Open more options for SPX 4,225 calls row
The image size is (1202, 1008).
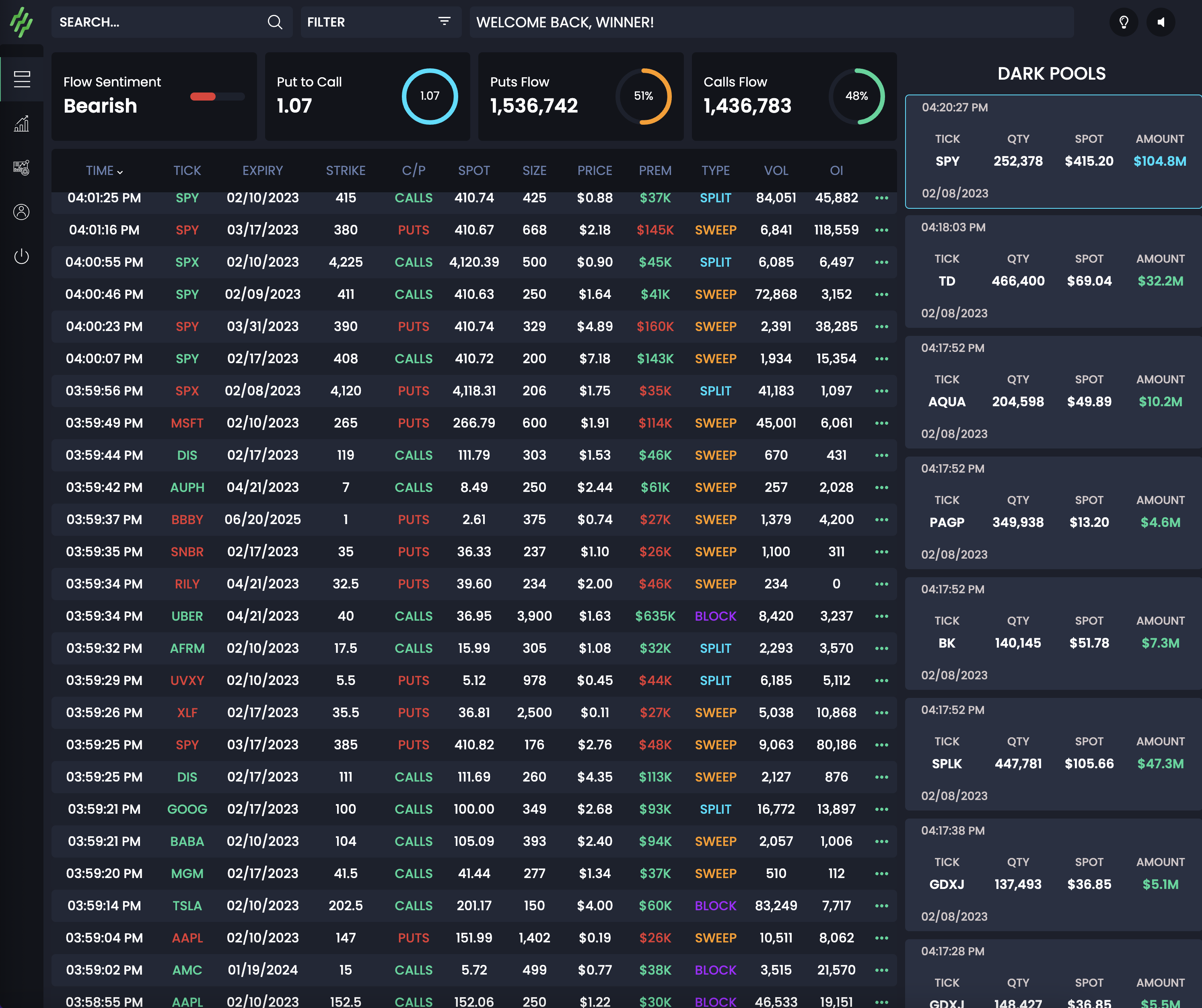(x=881, y=262)
